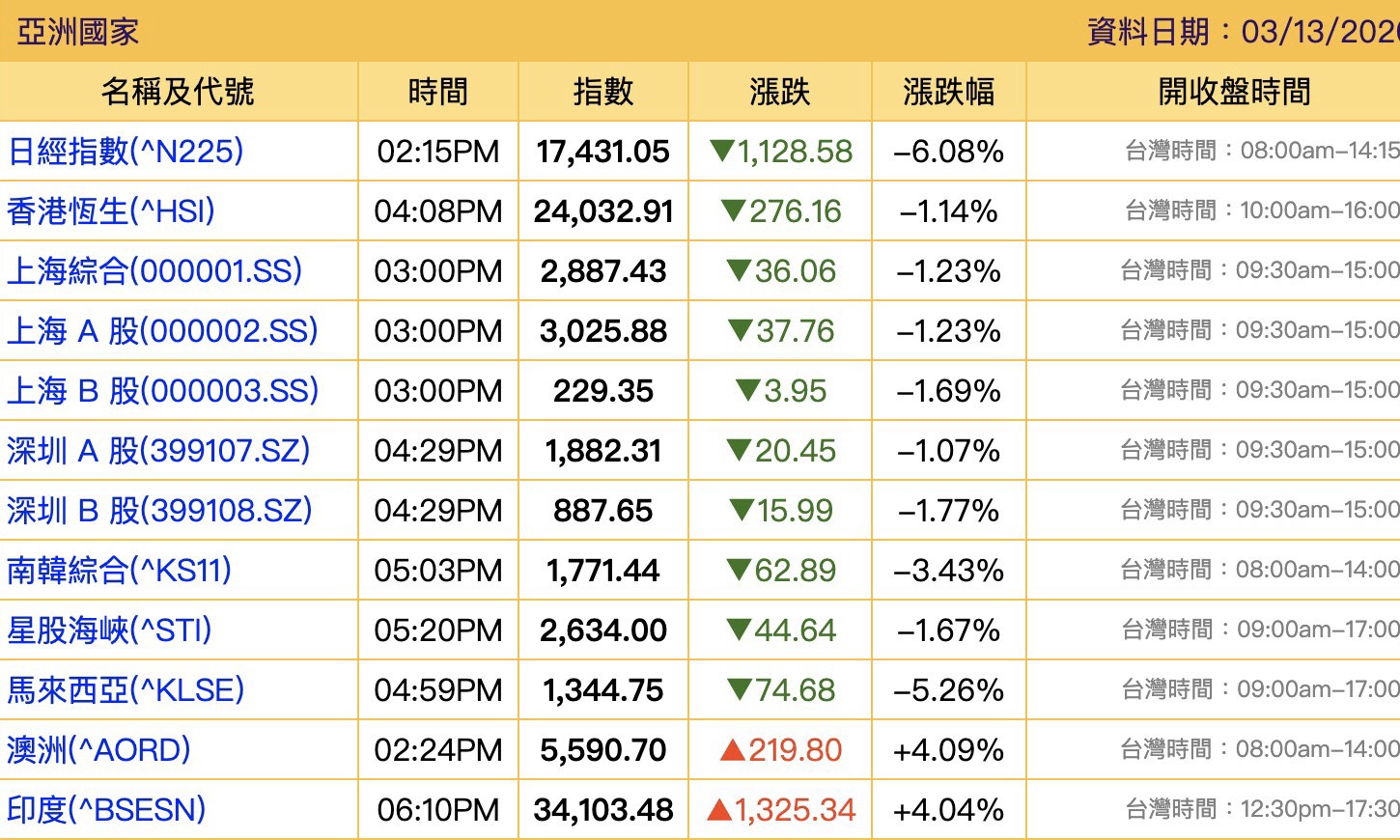This screenshot has height=840, width=1400.
Task: Open the 香港恆生(^HSI) index link
Action: 111,211
